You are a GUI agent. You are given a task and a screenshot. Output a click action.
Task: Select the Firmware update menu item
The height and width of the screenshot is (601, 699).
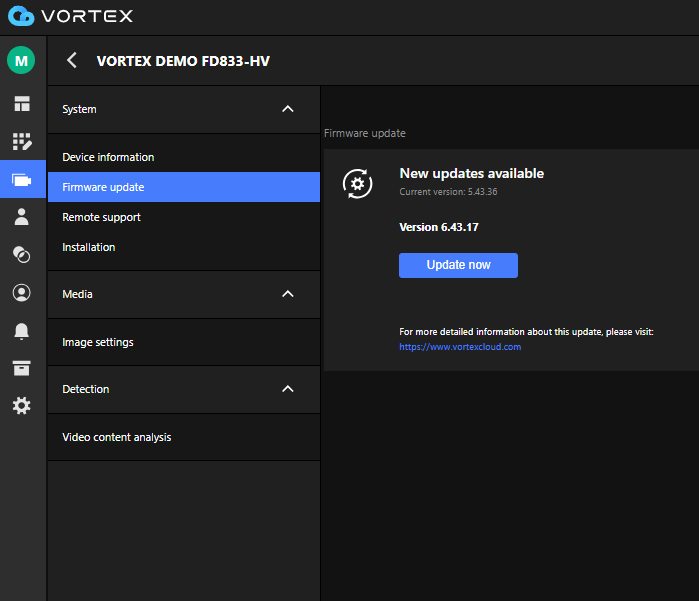pos(184,187)
